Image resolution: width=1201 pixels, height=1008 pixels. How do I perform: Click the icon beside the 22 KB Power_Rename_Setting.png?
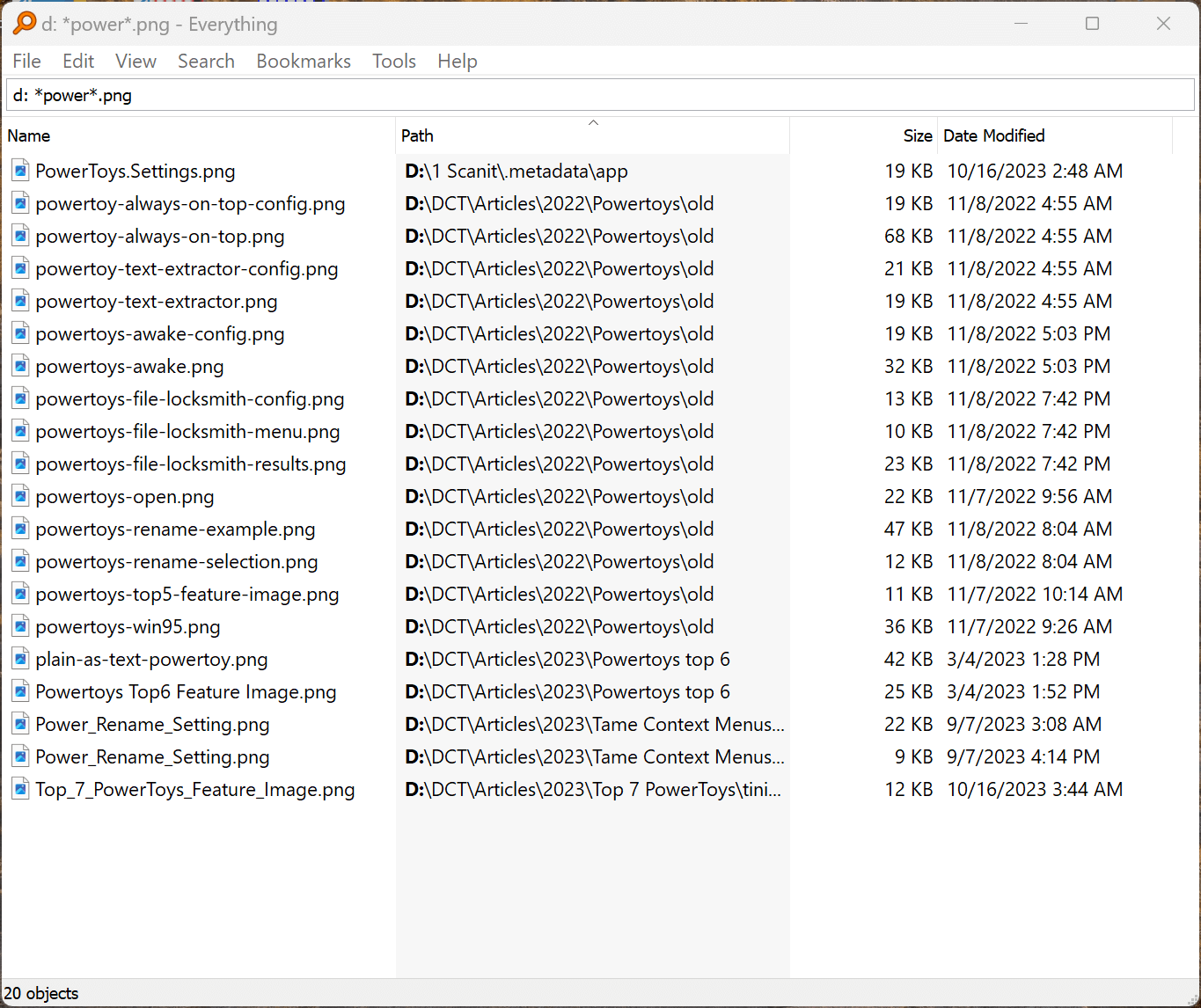pos(20,724)
